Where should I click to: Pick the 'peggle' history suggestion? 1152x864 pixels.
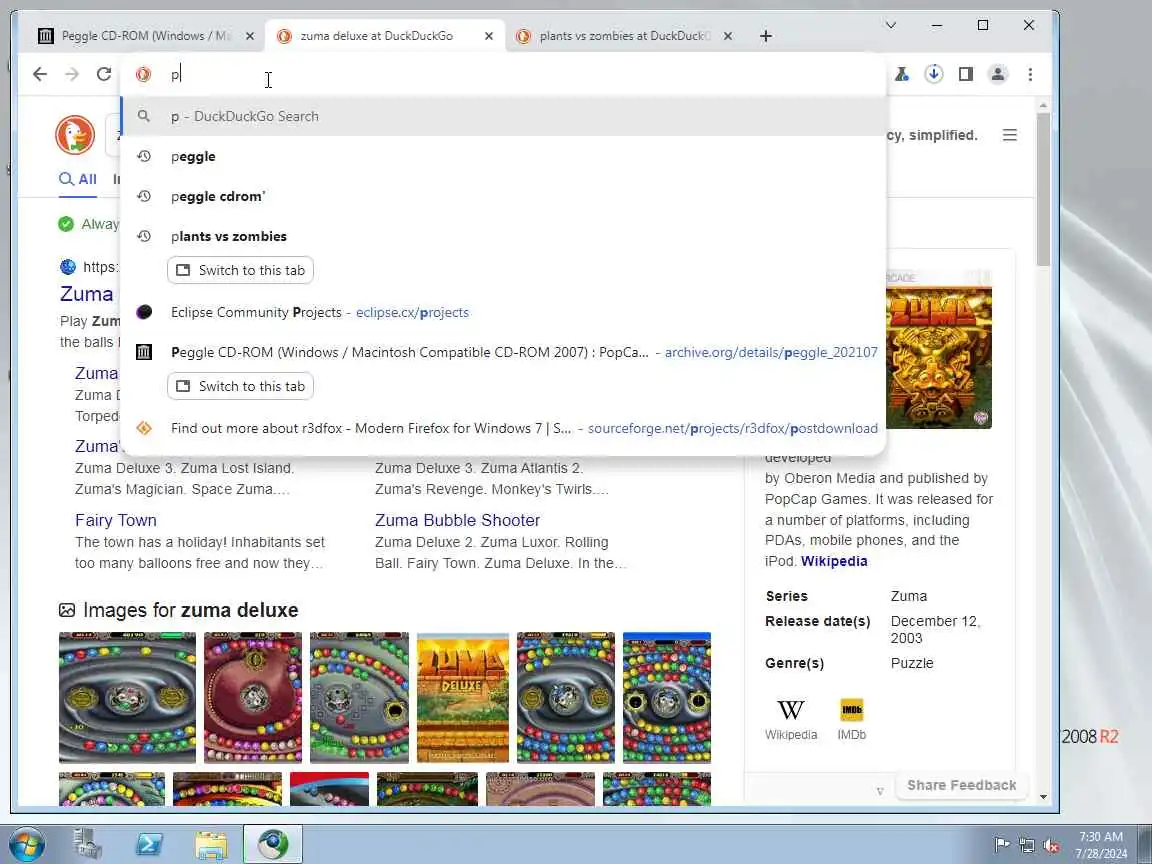tap(503, 156)
